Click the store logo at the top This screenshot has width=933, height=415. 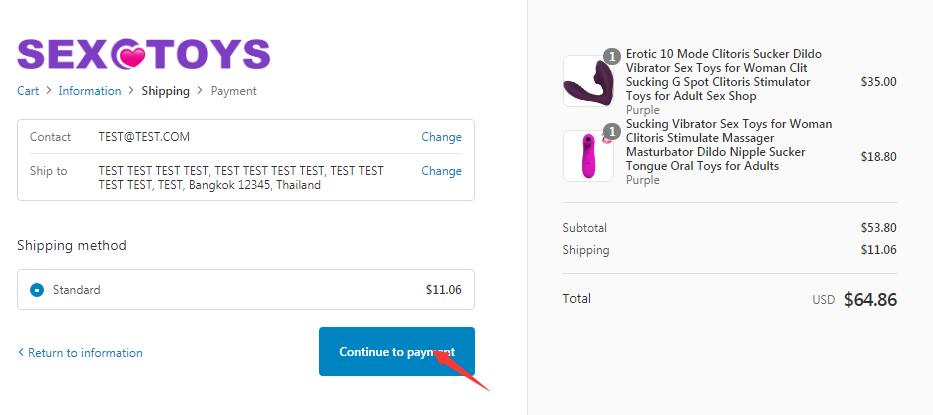143,54
